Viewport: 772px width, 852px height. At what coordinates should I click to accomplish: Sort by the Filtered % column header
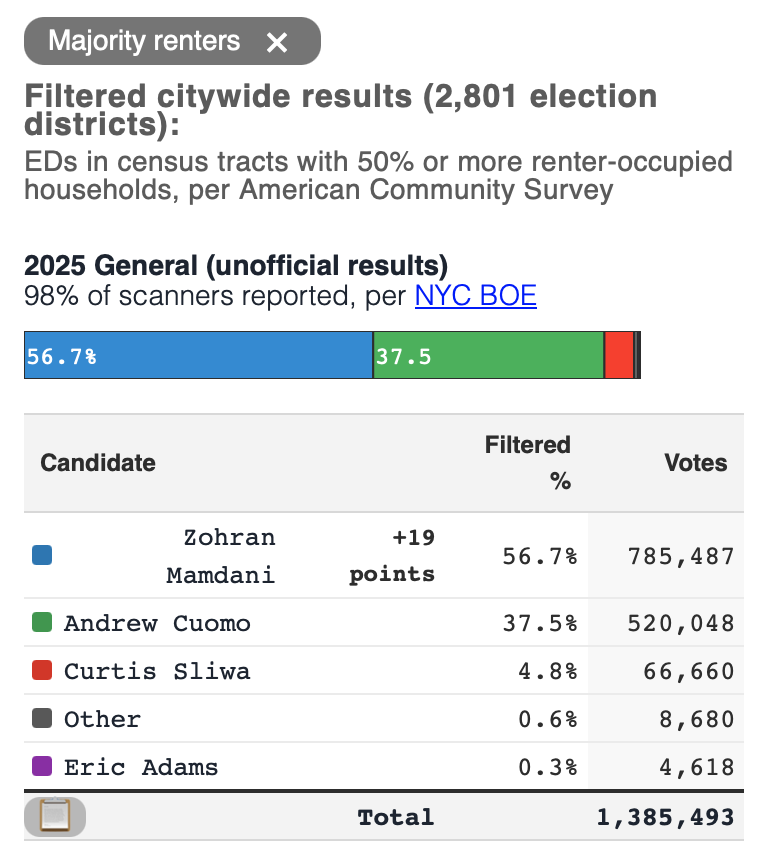coord(527,463)
